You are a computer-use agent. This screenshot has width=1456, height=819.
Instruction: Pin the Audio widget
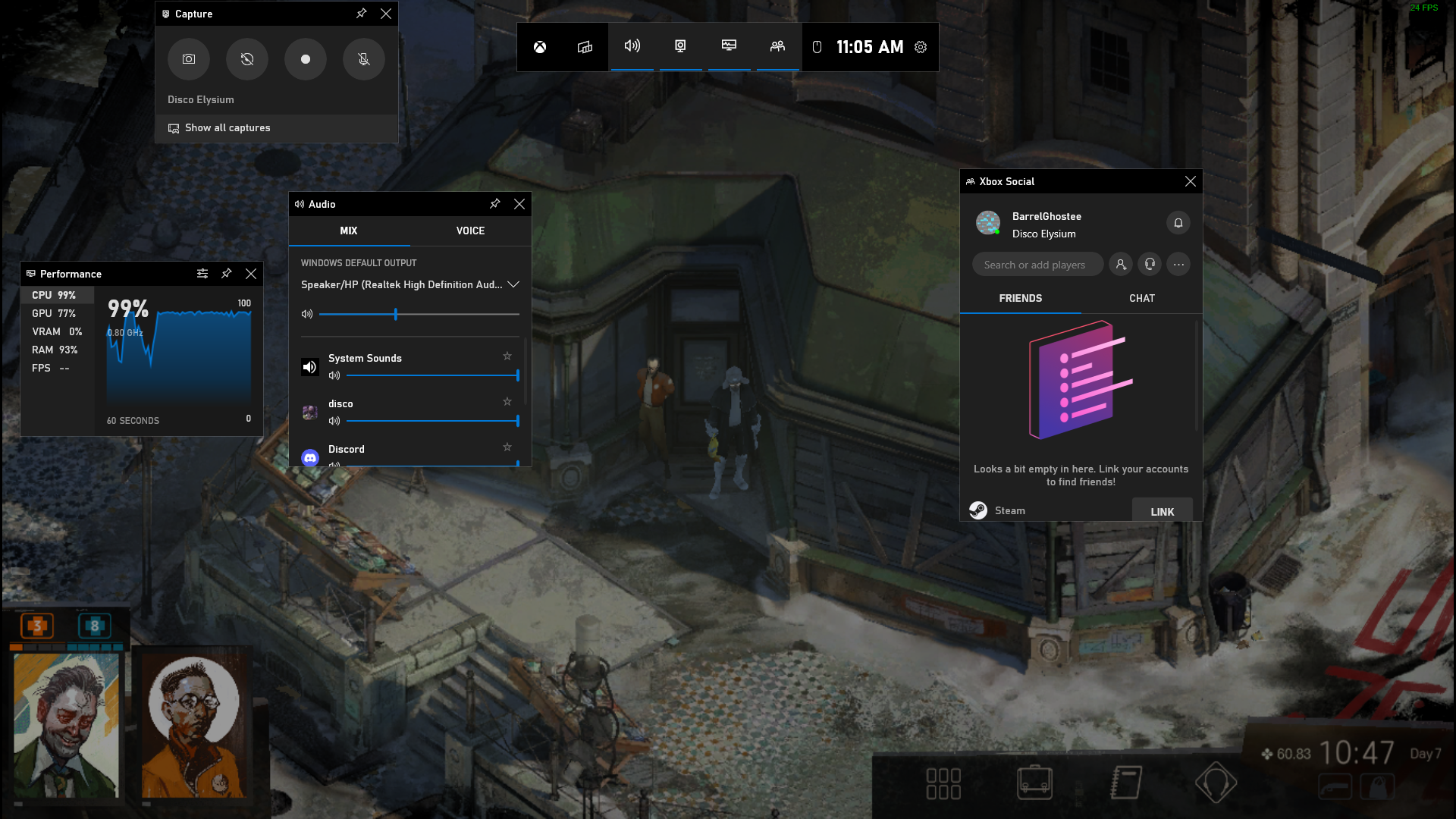pyautogui.click(x=495, y=204)
